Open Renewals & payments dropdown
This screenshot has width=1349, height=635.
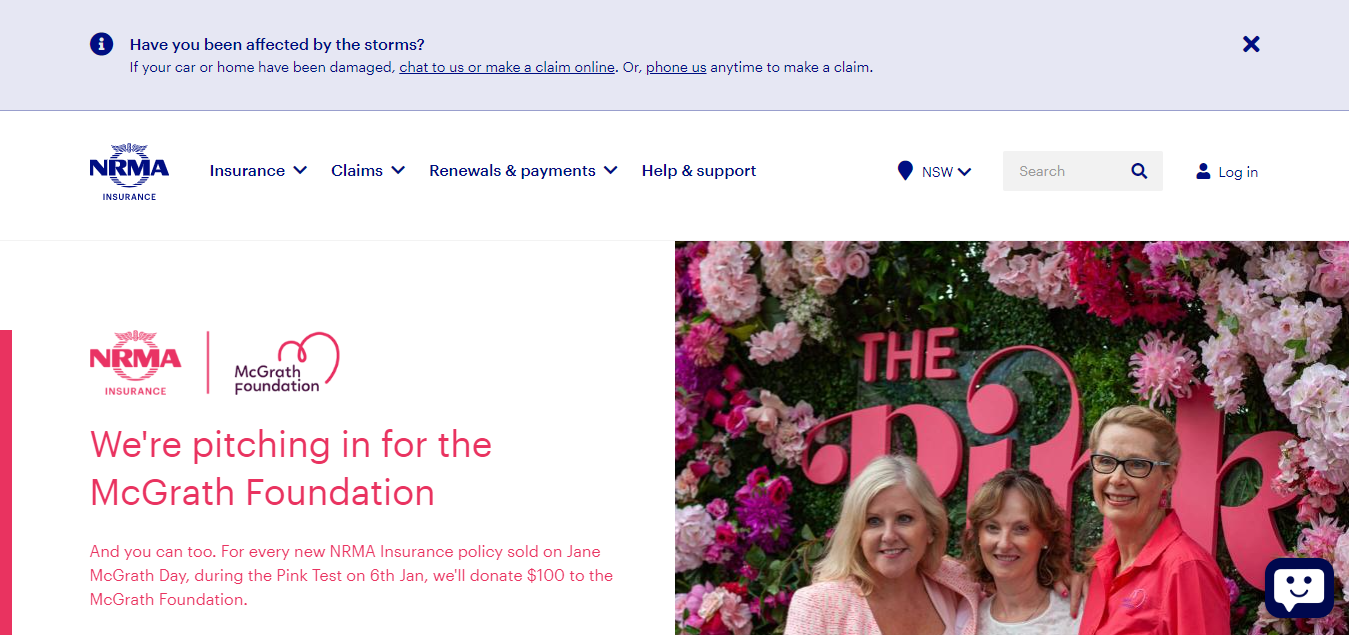[x=523, y=171]
